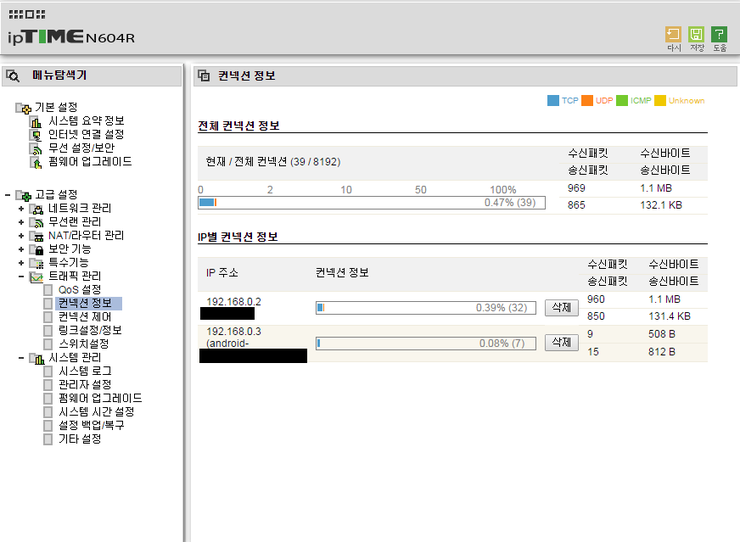The height and width of the screenshot is (542, 740).
Task: Click the QoS 설정 page icon
Action: coord(48,290)
